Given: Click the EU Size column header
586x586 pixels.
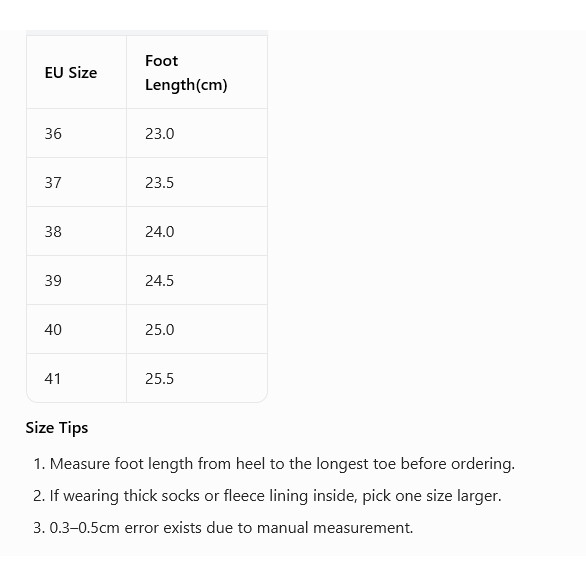Looking at the screenshot, I should (76, 72).
